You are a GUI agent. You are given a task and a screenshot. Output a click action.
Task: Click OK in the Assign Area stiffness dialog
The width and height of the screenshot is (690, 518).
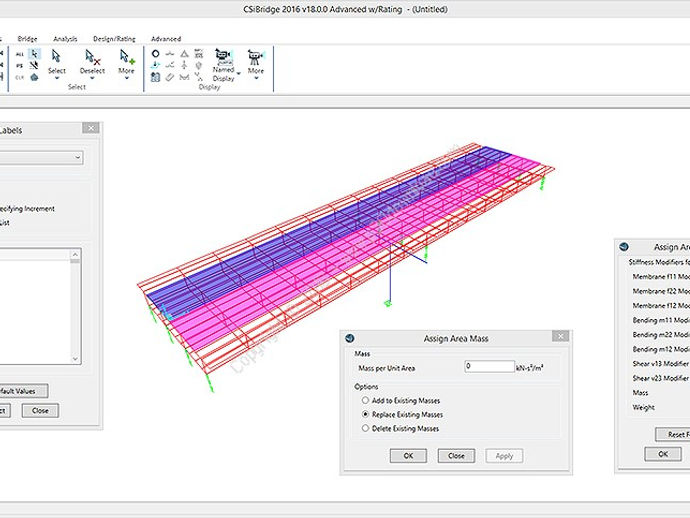point(663,454)
